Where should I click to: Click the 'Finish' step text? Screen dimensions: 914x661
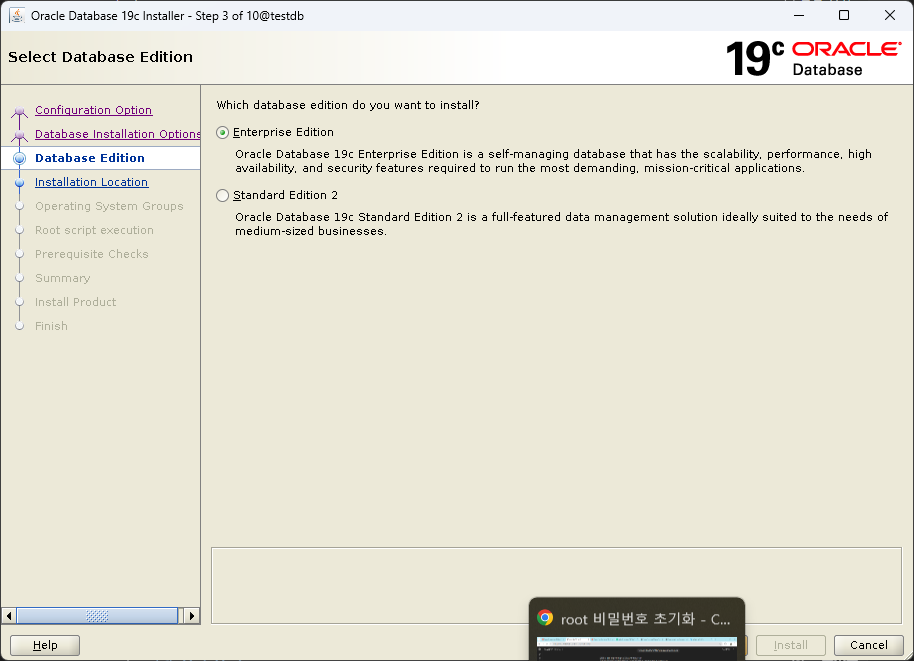[x=51, y=326]
